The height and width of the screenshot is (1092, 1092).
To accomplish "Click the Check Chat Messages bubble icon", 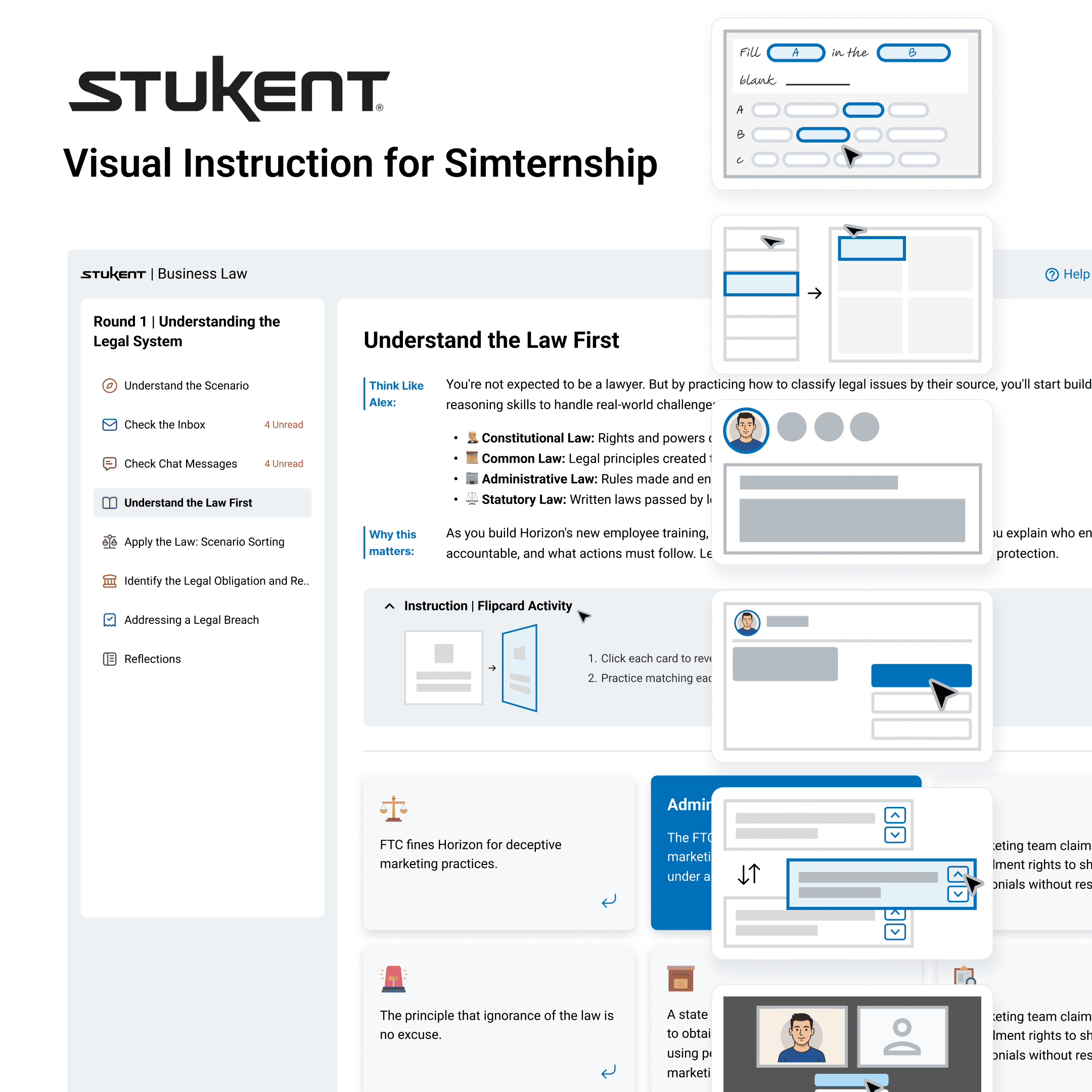I will 110,464.
